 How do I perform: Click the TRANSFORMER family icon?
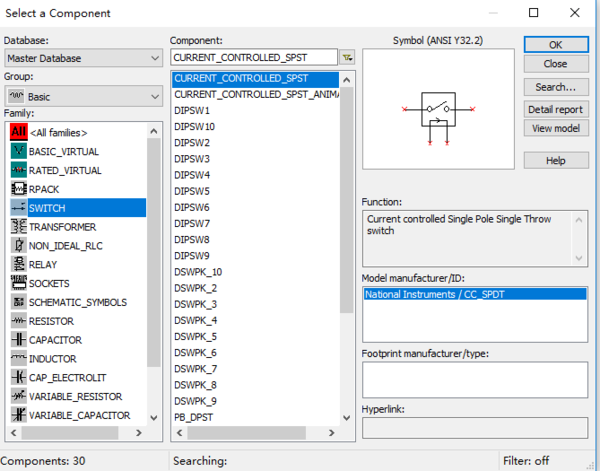[18, 227]
